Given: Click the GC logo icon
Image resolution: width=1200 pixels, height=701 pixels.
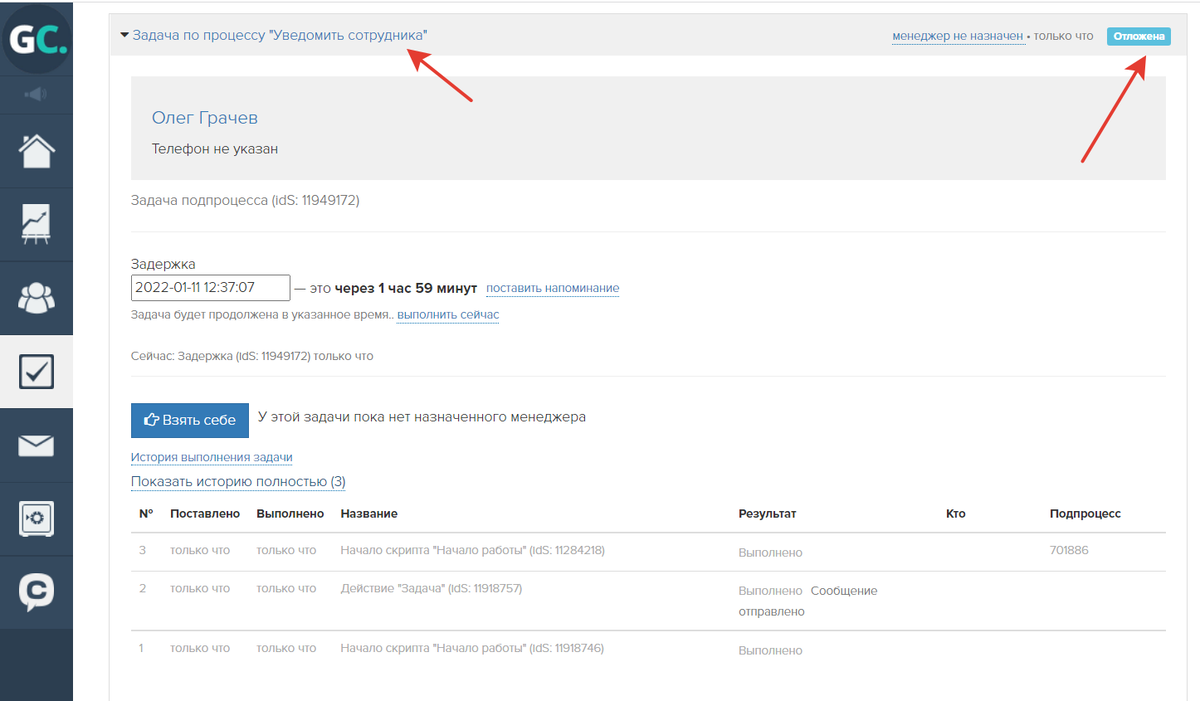Looking at the screenshot, I should tap(37, 39).
